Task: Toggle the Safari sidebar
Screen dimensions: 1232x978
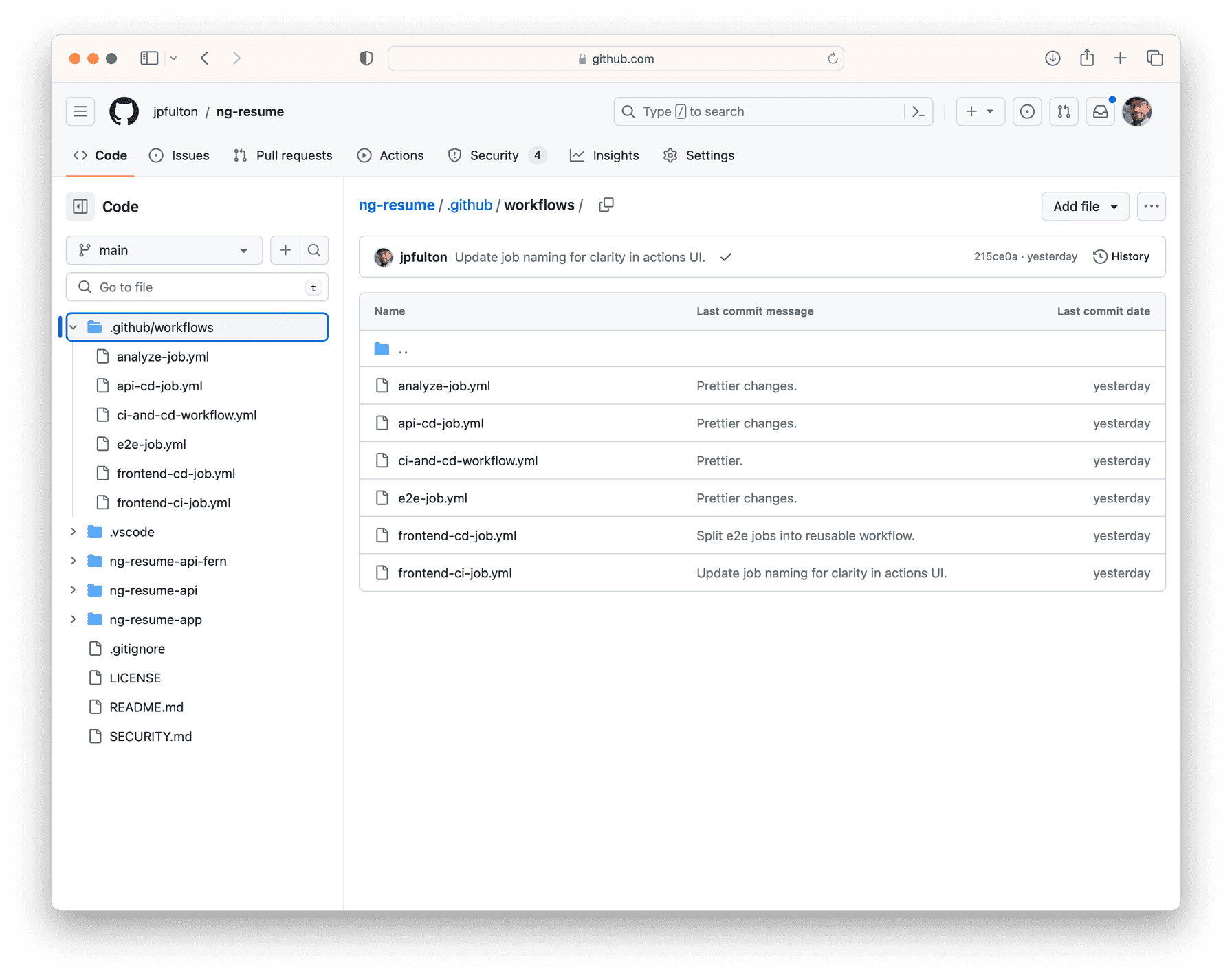Action: (149, 58)
